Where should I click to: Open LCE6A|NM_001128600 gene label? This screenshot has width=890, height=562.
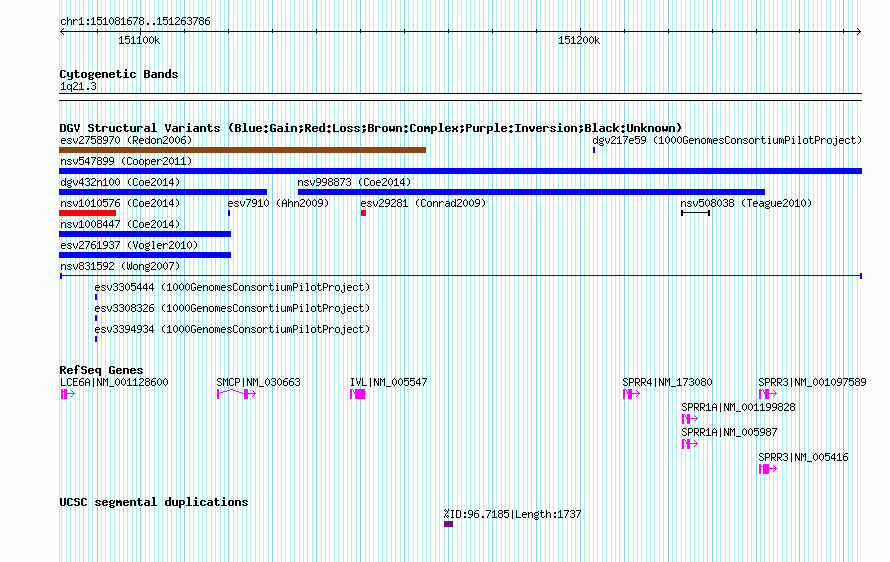click(x=114, y=383)
